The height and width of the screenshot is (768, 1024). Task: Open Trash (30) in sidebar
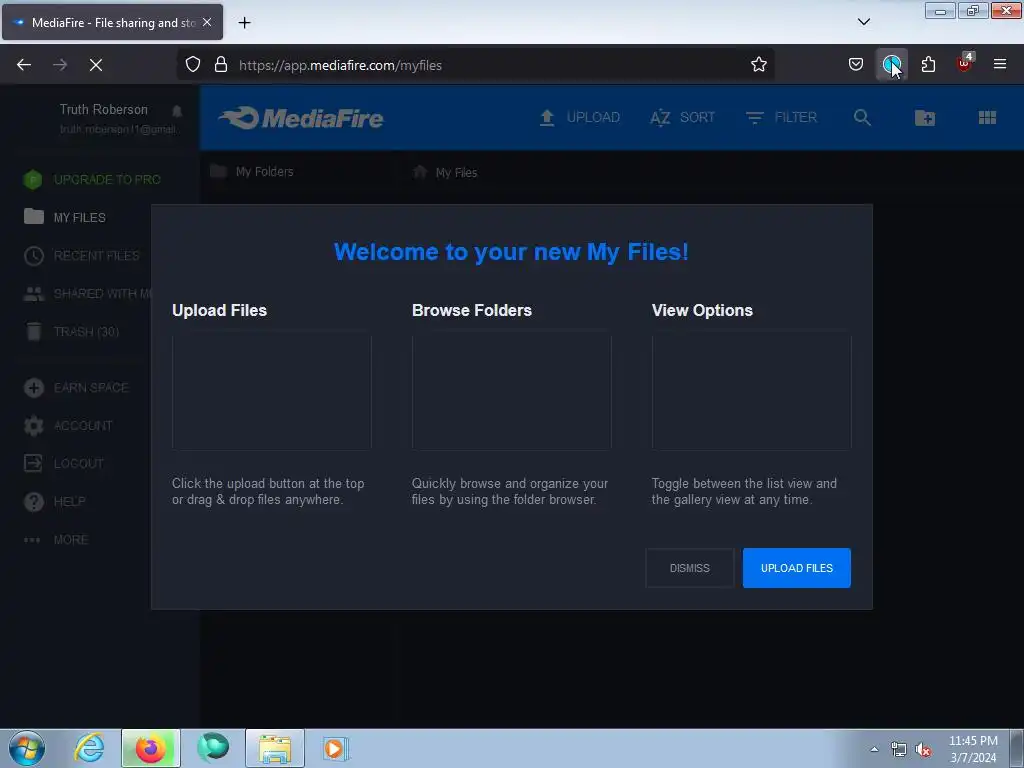coord(71,332)
